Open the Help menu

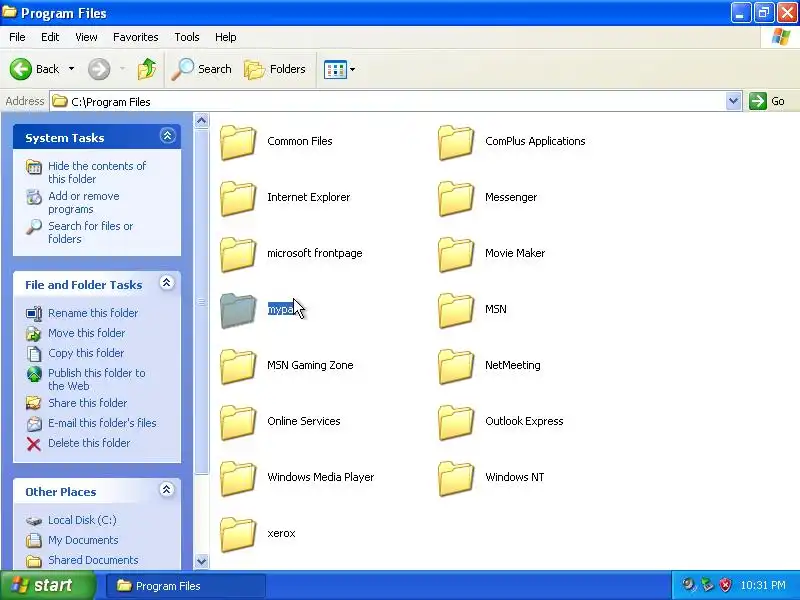226,37
